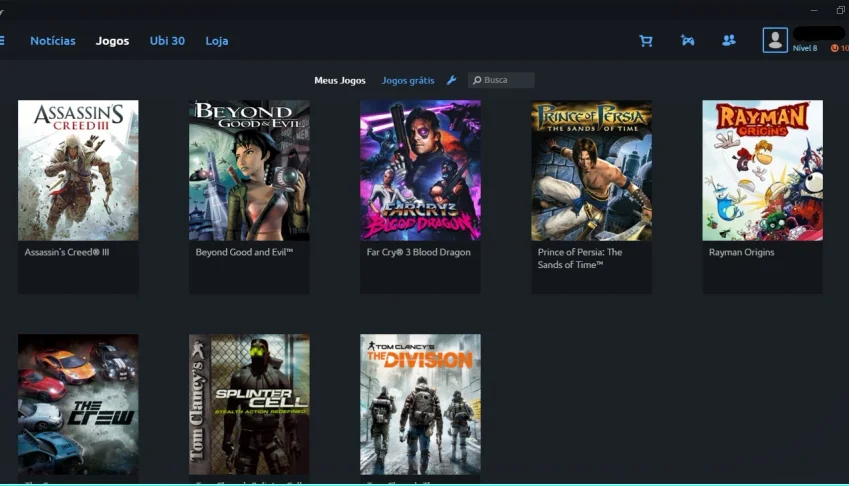This screenshot has height=486, width=849.
Task: Click the Nível 8 level label
Action: (805, 48)
